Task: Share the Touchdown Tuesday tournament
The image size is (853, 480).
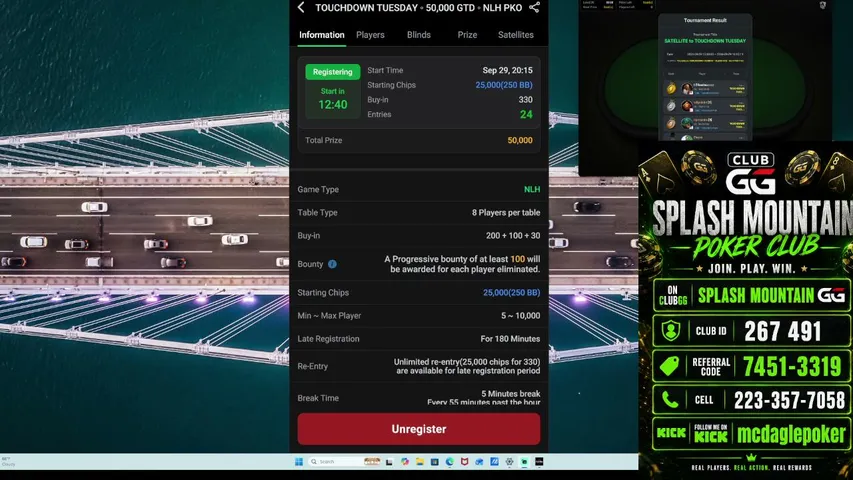Action: 534,7
